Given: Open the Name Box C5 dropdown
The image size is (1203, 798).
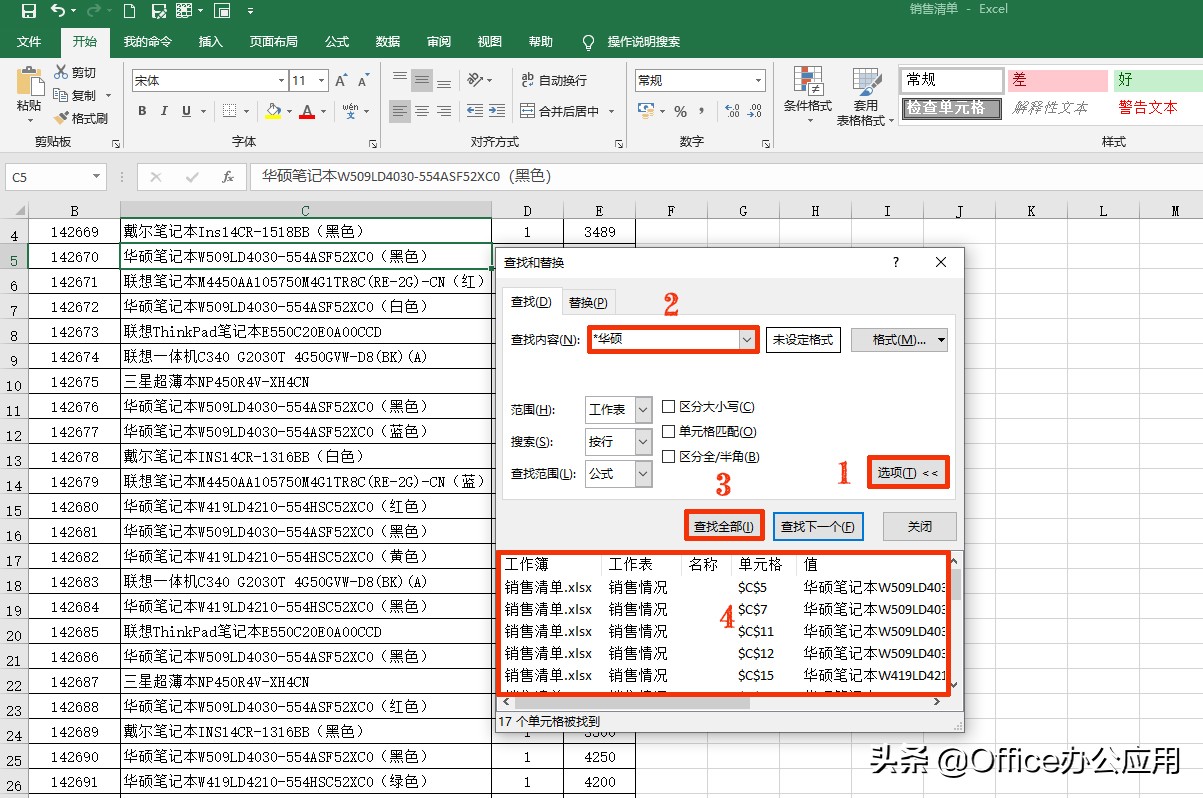Looking at the screenshot, I should (x=97, y=177).
